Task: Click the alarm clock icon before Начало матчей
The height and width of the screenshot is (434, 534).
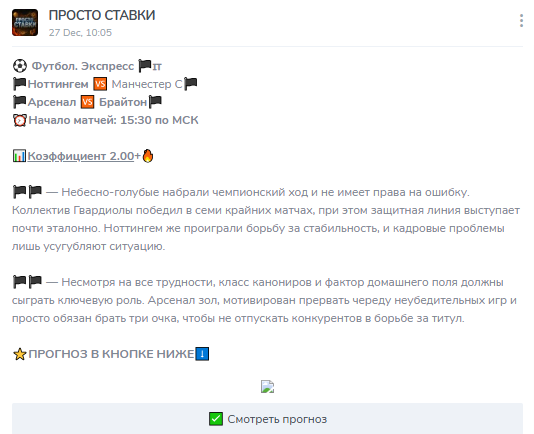Action: click(x=20, y=120)
